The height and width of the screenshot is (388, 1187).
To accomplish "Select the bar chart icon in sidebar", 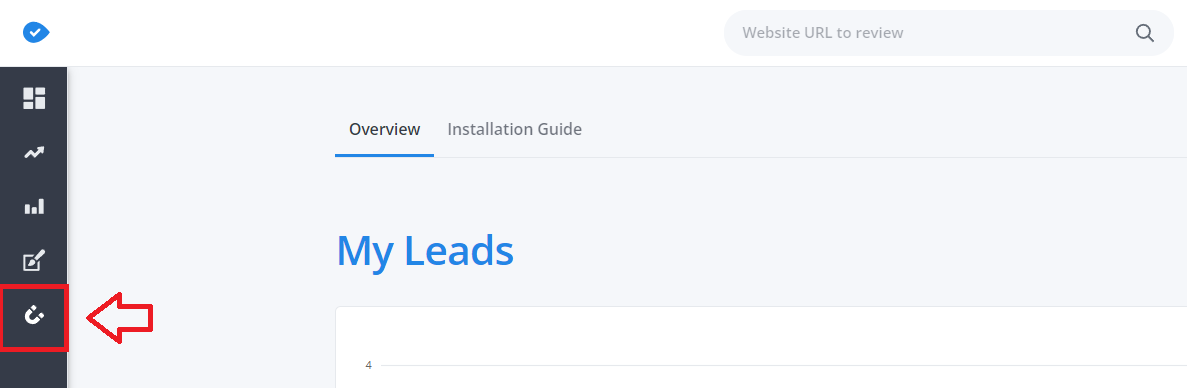I will (x=34, y=206).
